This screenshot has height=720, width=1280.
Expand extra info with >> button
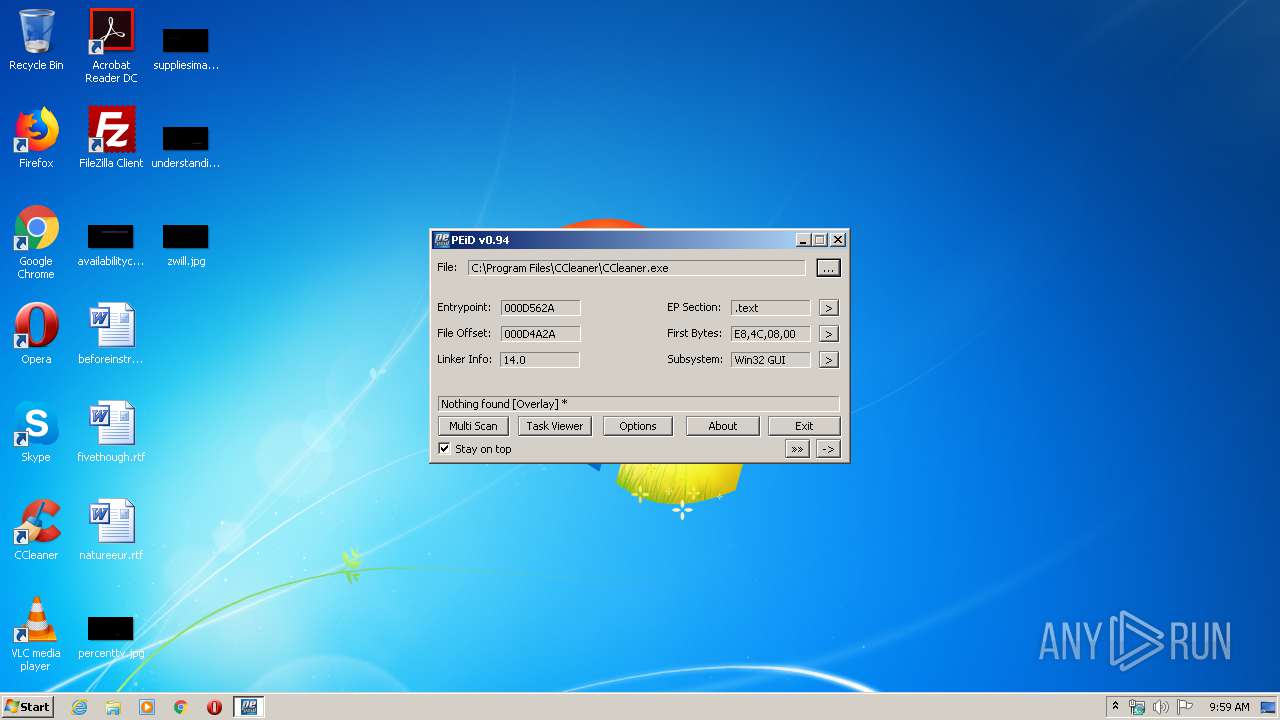point(797,450)
